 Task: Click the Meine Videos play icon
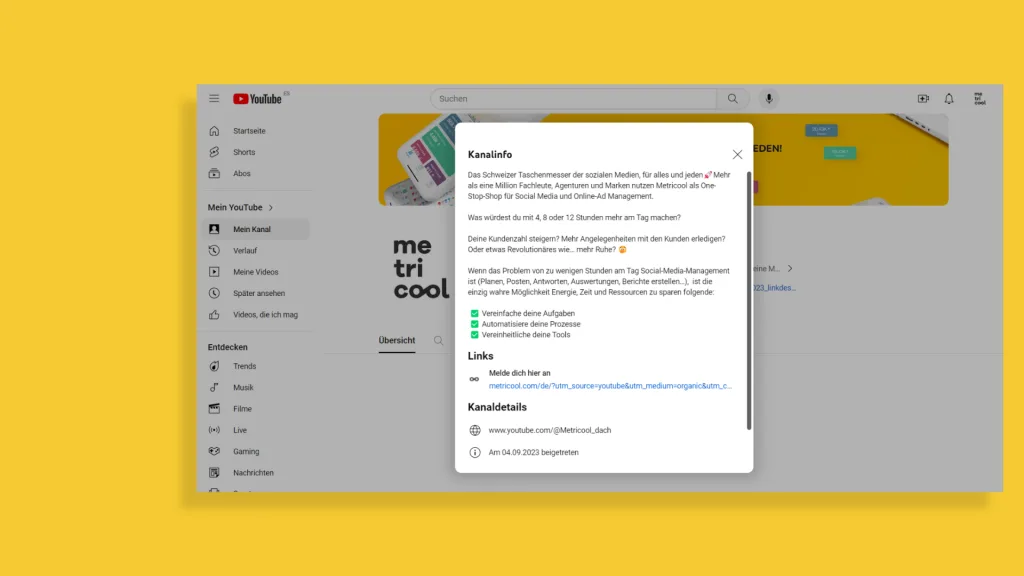[214, 272]
